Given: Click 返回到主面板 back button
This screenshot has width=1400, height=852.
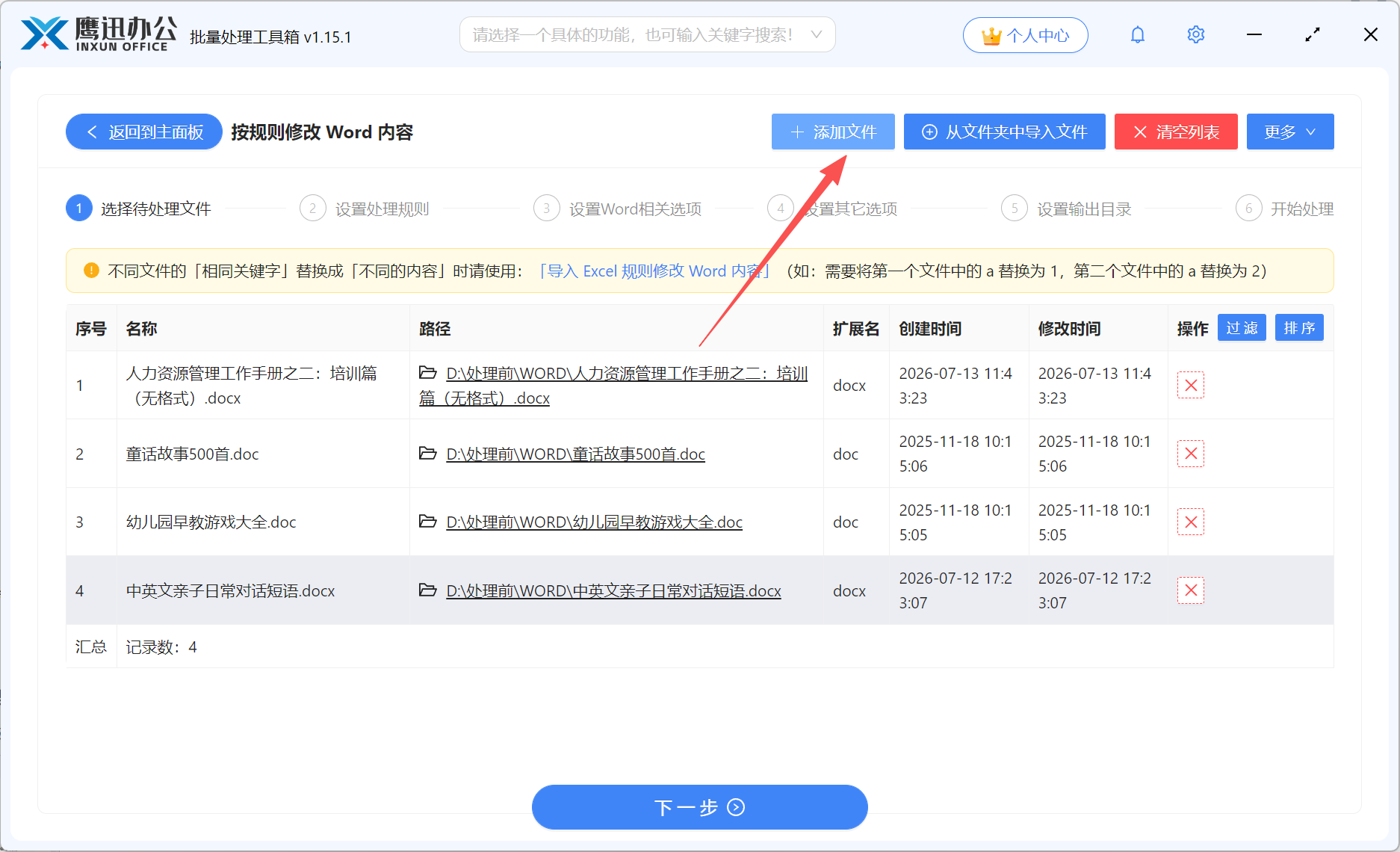Looking at the screenshot, I should pyautogui.click(x=144, y=132).
